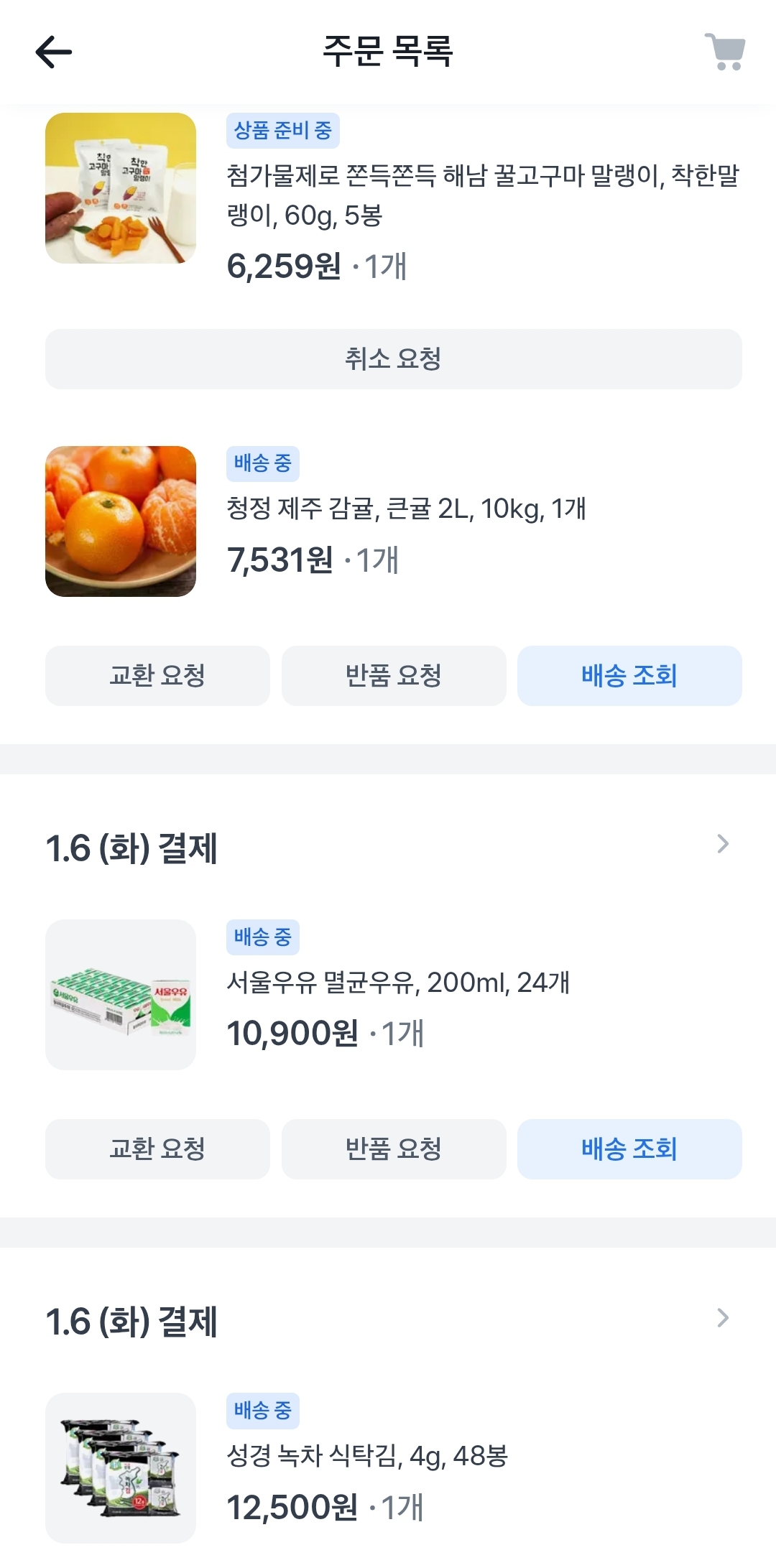
Task: Open the 해남 꿀고구마 말랭이 product title
Action: pyautogui.click(x=483, y=195)
